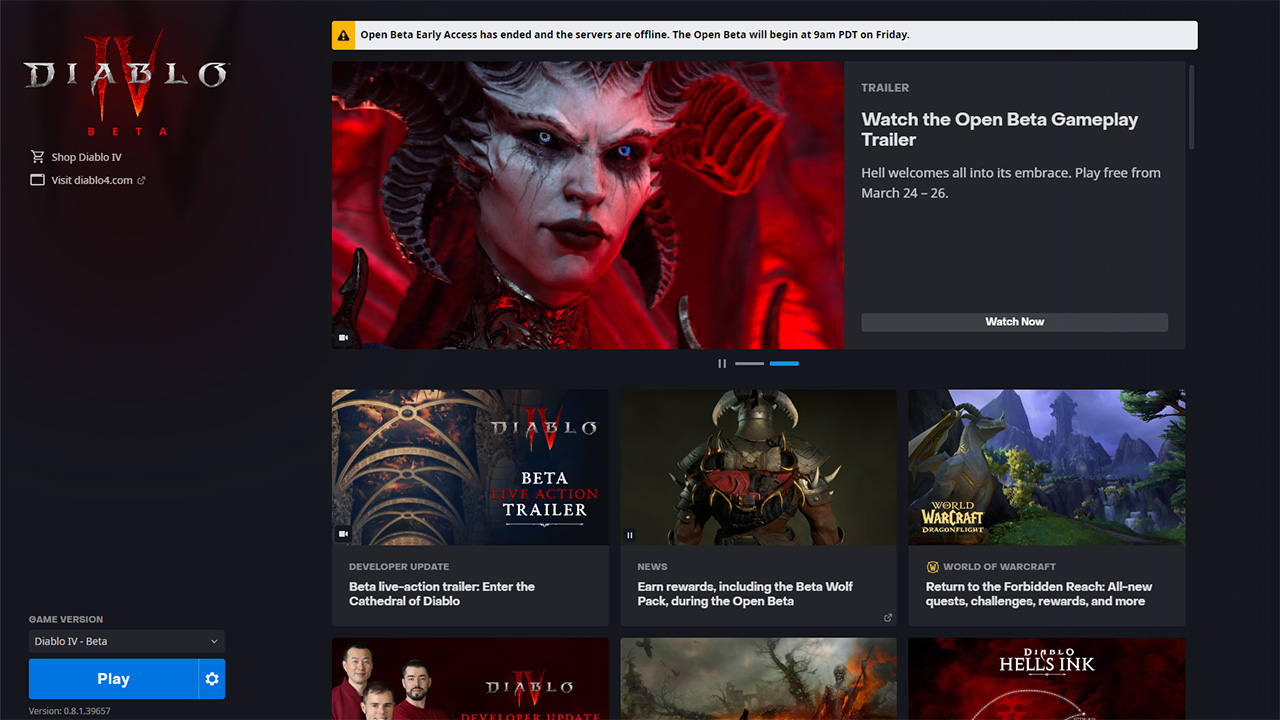
Task: Pause the animated barbarian news thumbnail
Action: [x=630, y=535]
